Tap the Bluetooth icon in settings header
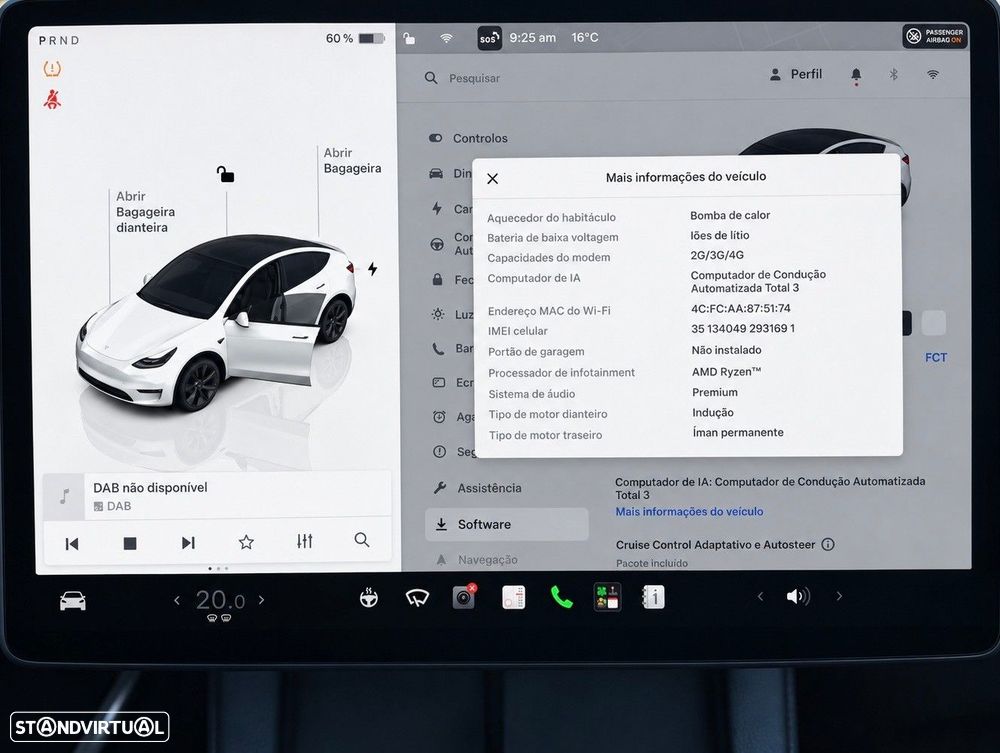1000x753 pixels. (x=893, y=75)
